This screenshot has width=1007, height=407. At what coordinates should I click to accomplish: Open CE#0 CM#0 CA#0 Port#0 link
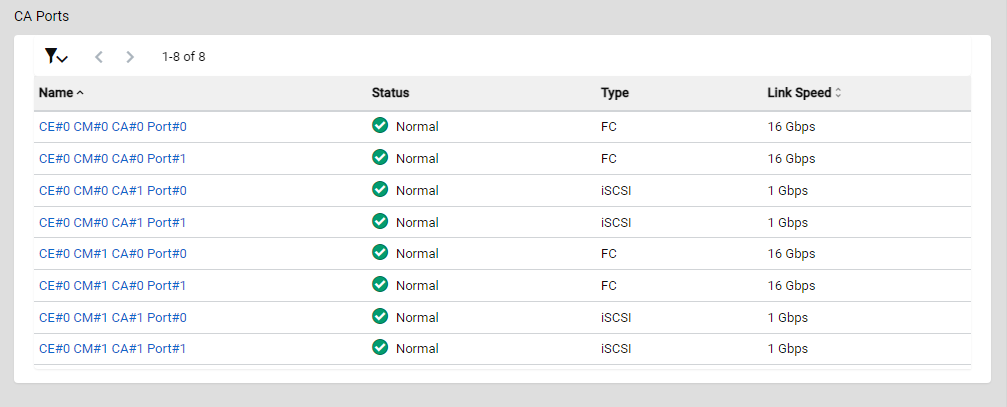(x=112, y=127)
